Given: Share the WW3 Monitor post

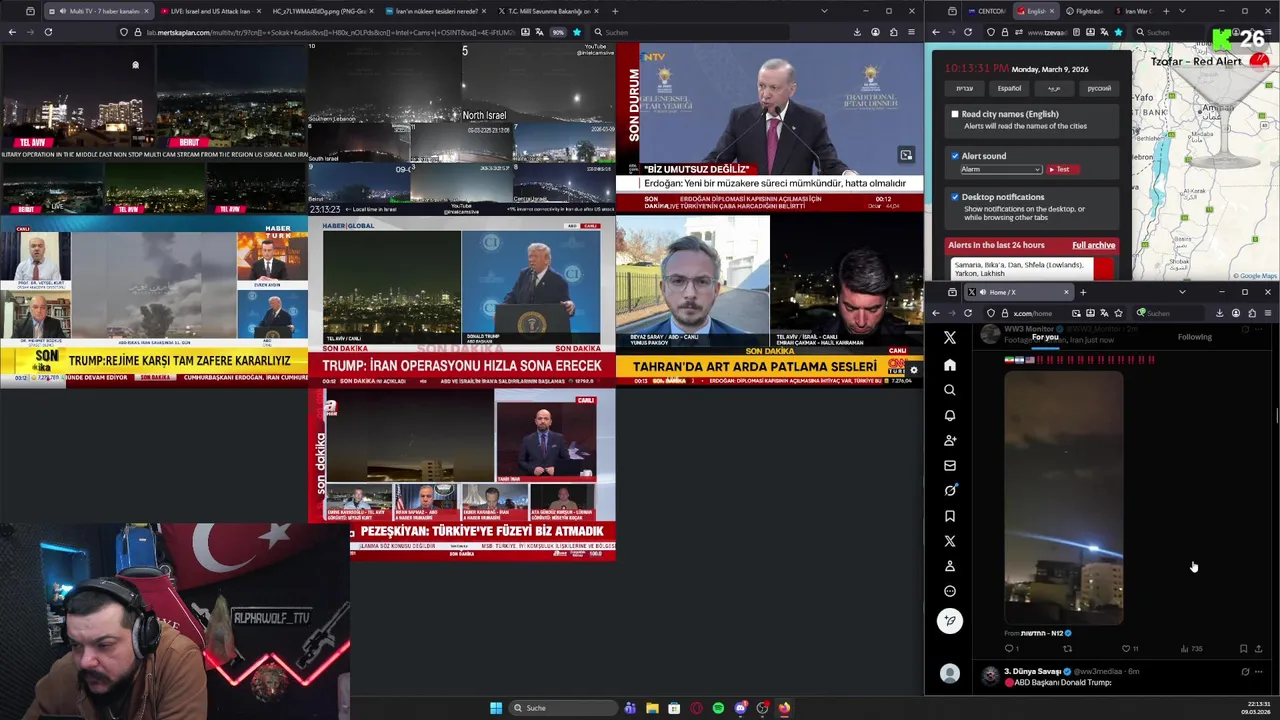Looking at the screenshot, I should (1258, 648).
